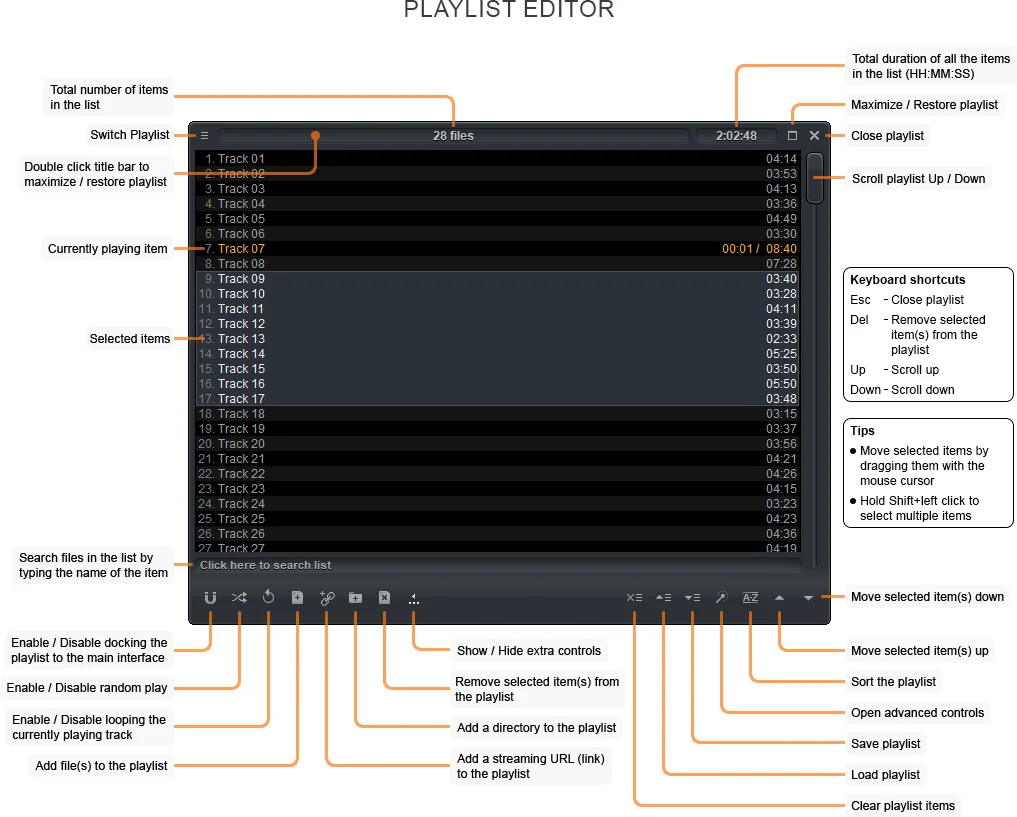Select Track 22 row
The height and width of the screenshot is (817, 1017).
pyautogui.click(x=497, y=474)
